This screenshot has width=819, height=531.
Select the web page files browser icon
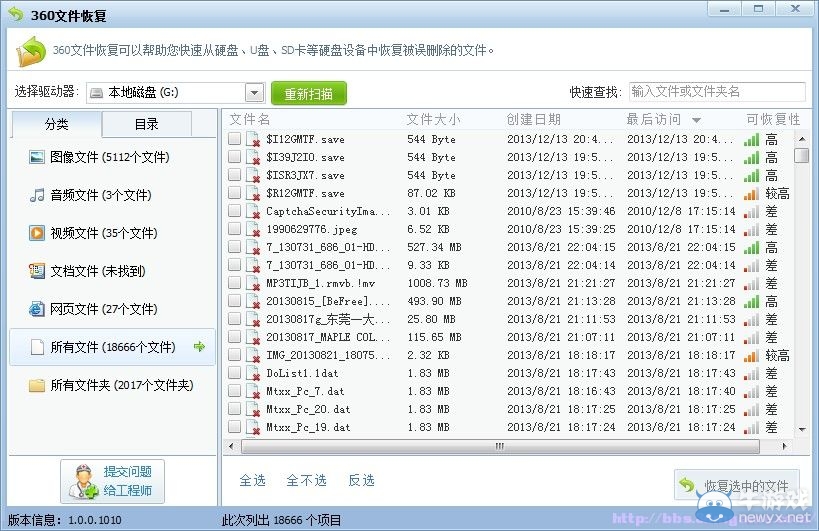coord(37,309)
